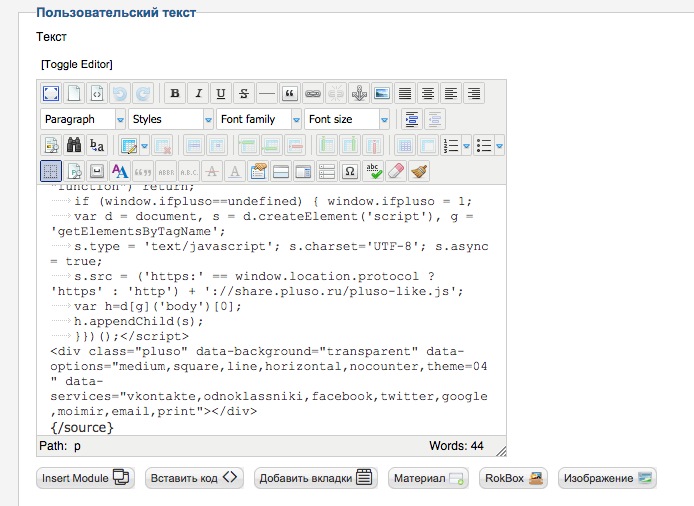694x506 pixels.
Task: Click the [Toggle Editor] link
Action: [77, 64]
